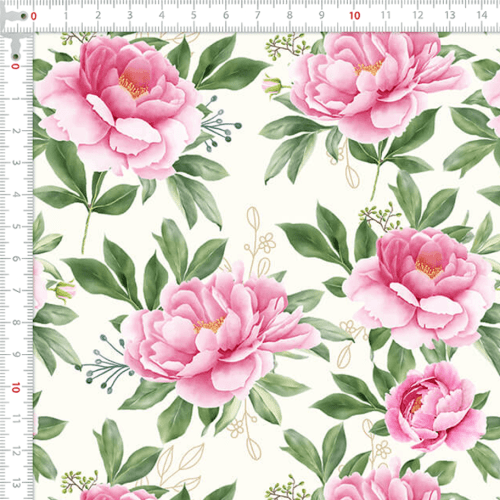Click the red 10 on the left ruler
This screenshot has width=500, height=500.
point(15,388)
